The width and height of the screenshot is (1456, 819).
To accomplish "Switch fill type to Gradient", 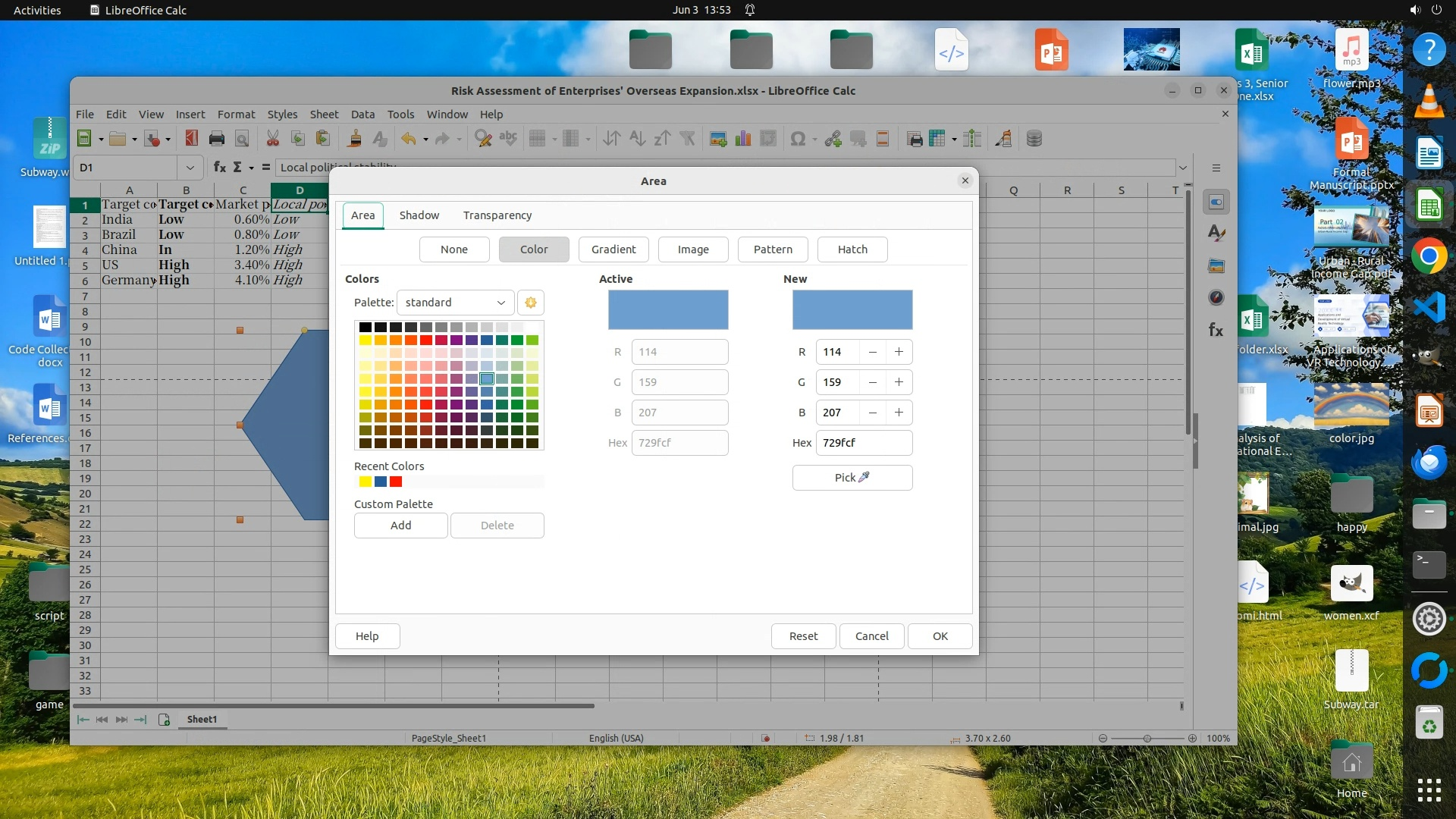I will [x=613, y=249].
